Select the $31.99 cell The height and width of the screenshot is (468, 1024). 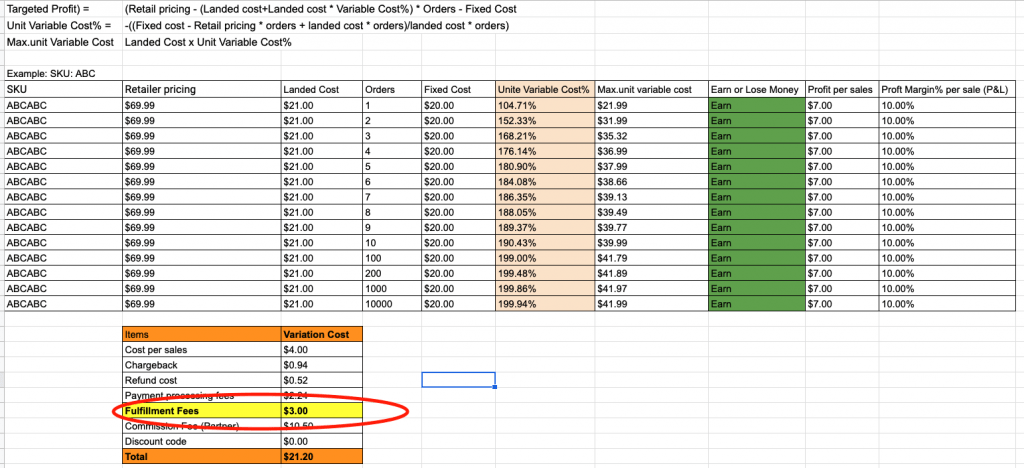click(x=651, y=121)
